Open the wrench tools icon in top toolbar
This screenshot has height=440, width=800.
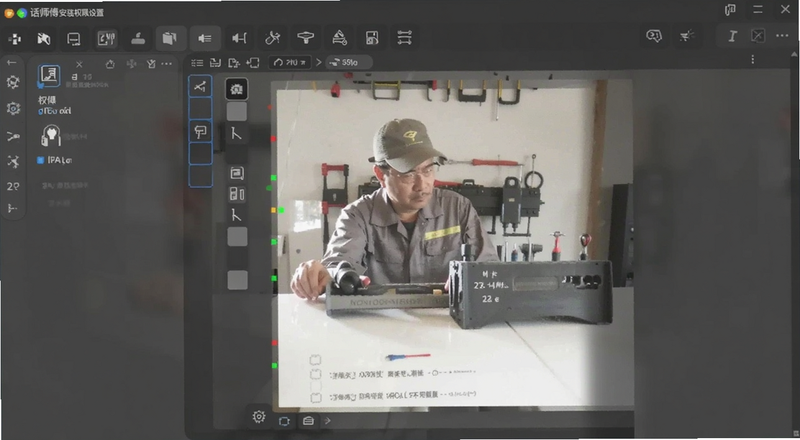(x=272, y=37)
